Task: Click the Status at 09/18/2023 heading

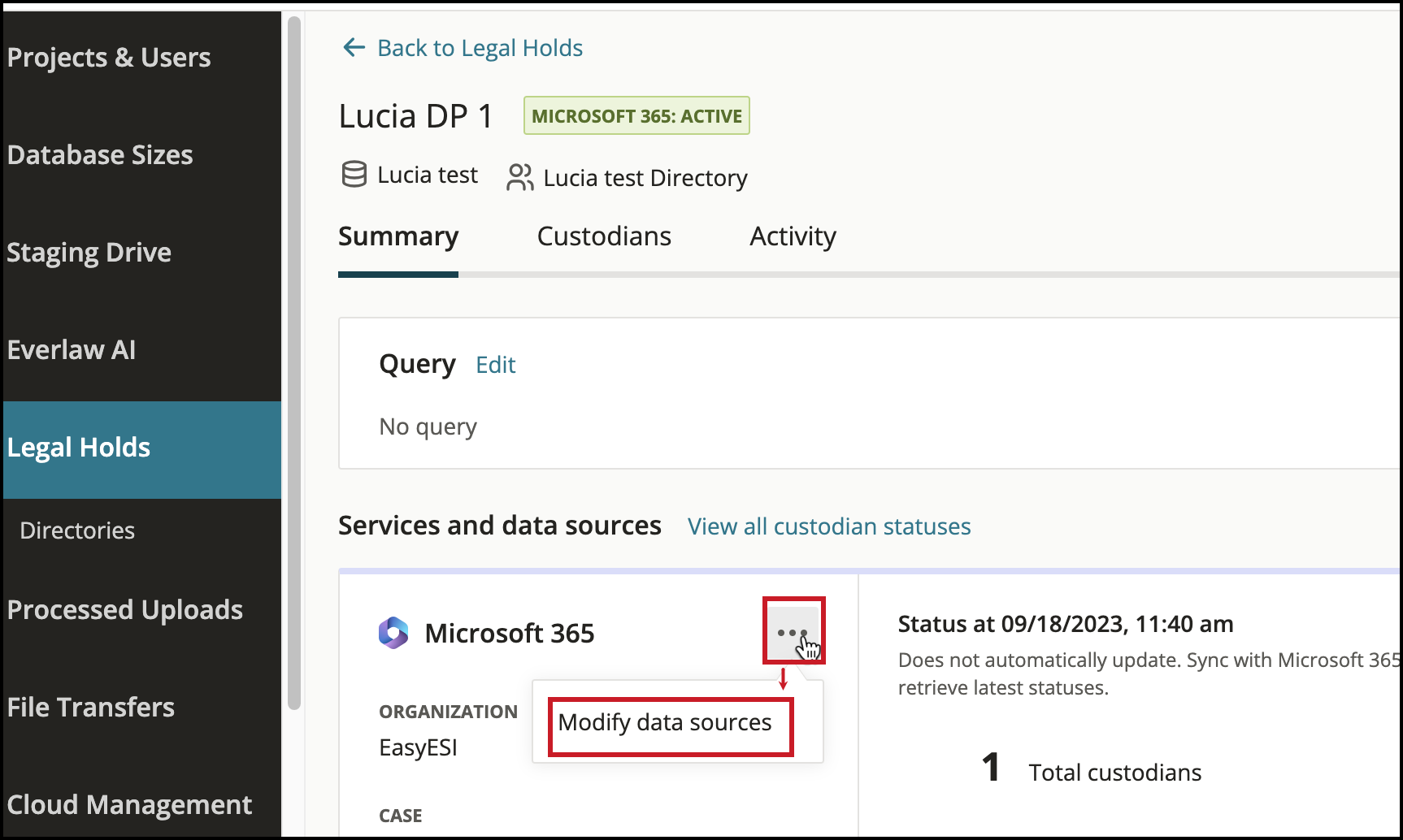Action: coord(1066,624)
